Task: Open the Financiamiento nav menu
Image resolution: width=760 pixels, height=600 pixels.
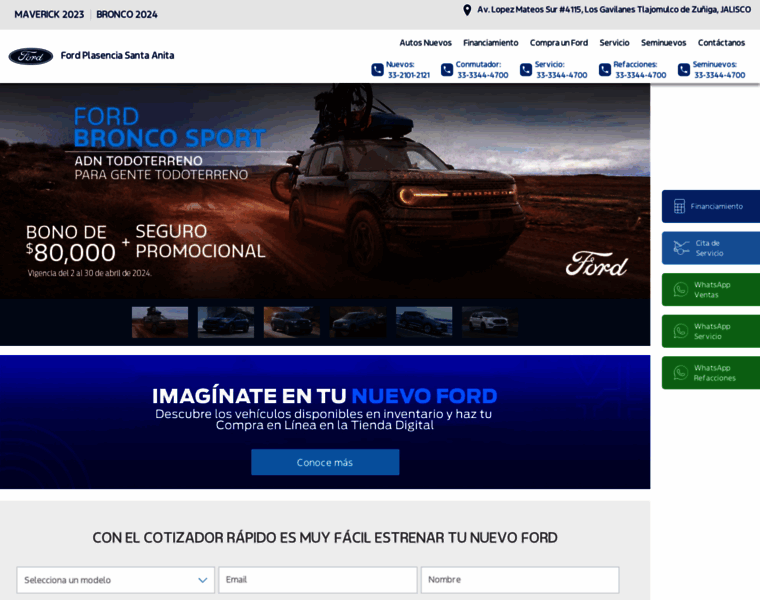Action: [x=491, y=43]
